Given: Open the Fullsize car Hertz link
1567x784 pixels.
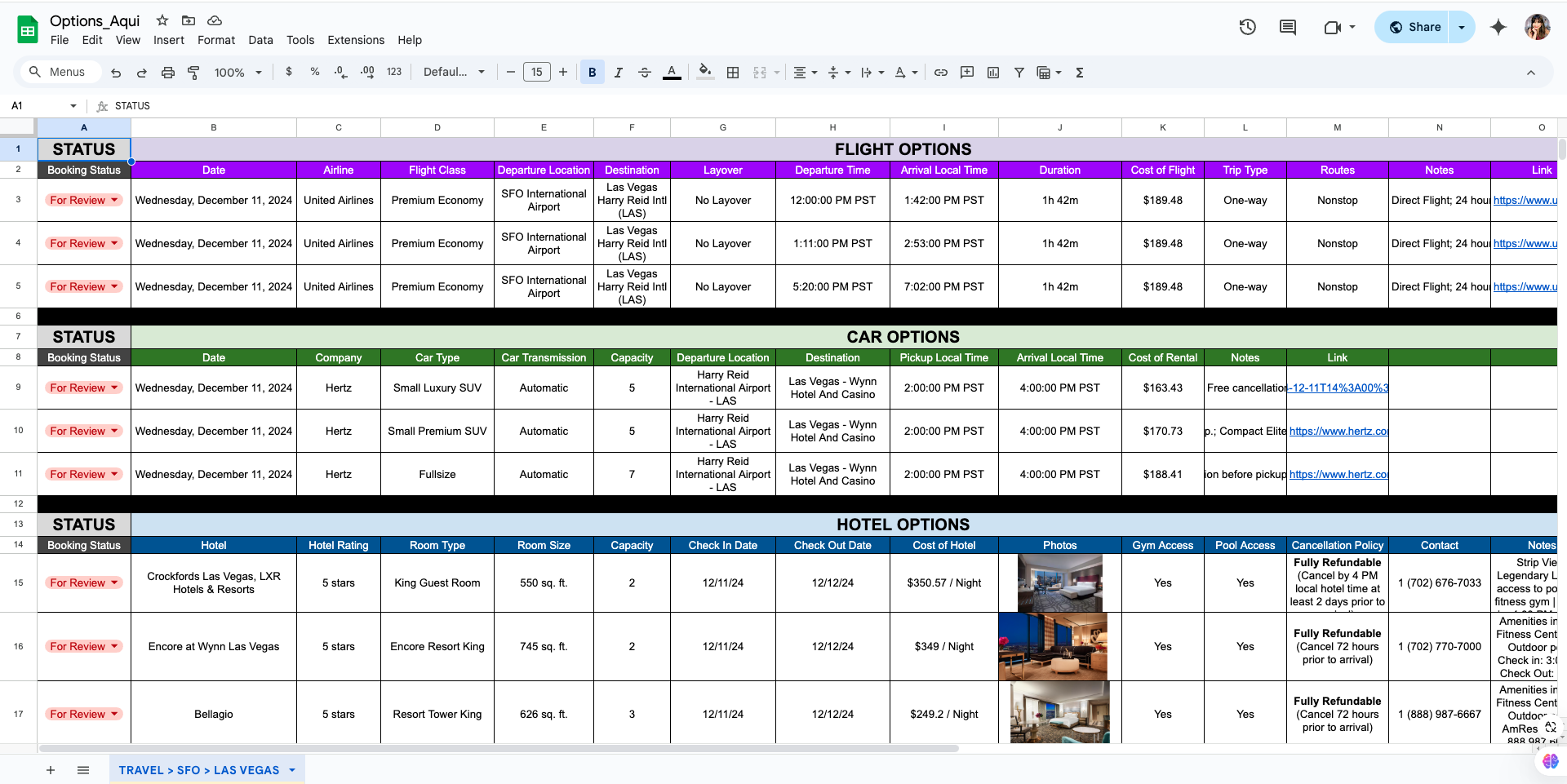Looking at the screenshot, I should [1338, 474].
